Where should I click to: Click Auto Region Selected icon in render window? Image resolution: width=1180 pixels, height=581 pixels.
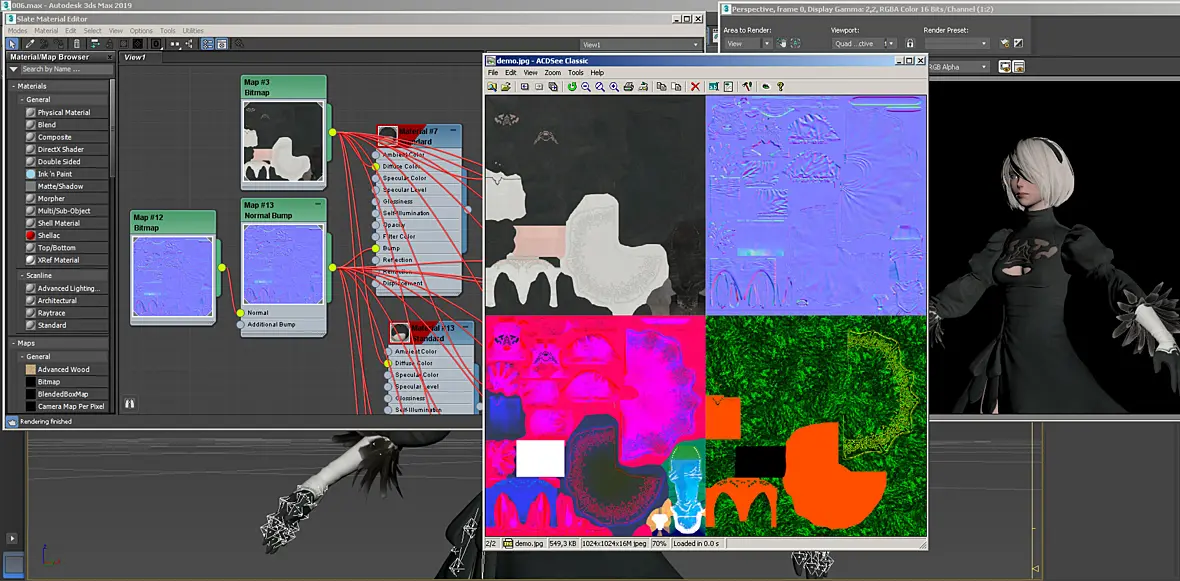pyautogui.click(x=795, y=43)
